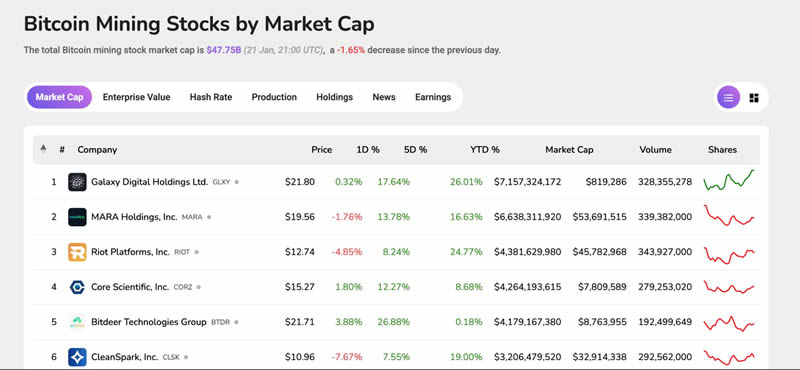Sort table by Market Cap column header
This screenshot has width=800, height=370.
pyautogui.click(x=569, y=150)
